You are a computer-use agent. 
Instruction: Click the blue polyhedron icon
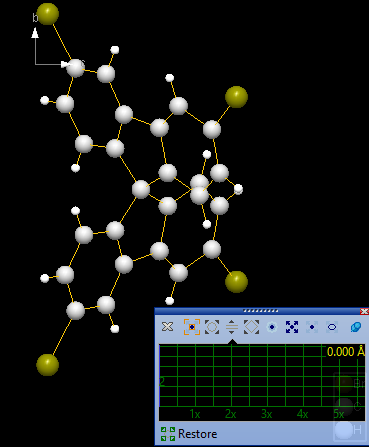point(356,327)
